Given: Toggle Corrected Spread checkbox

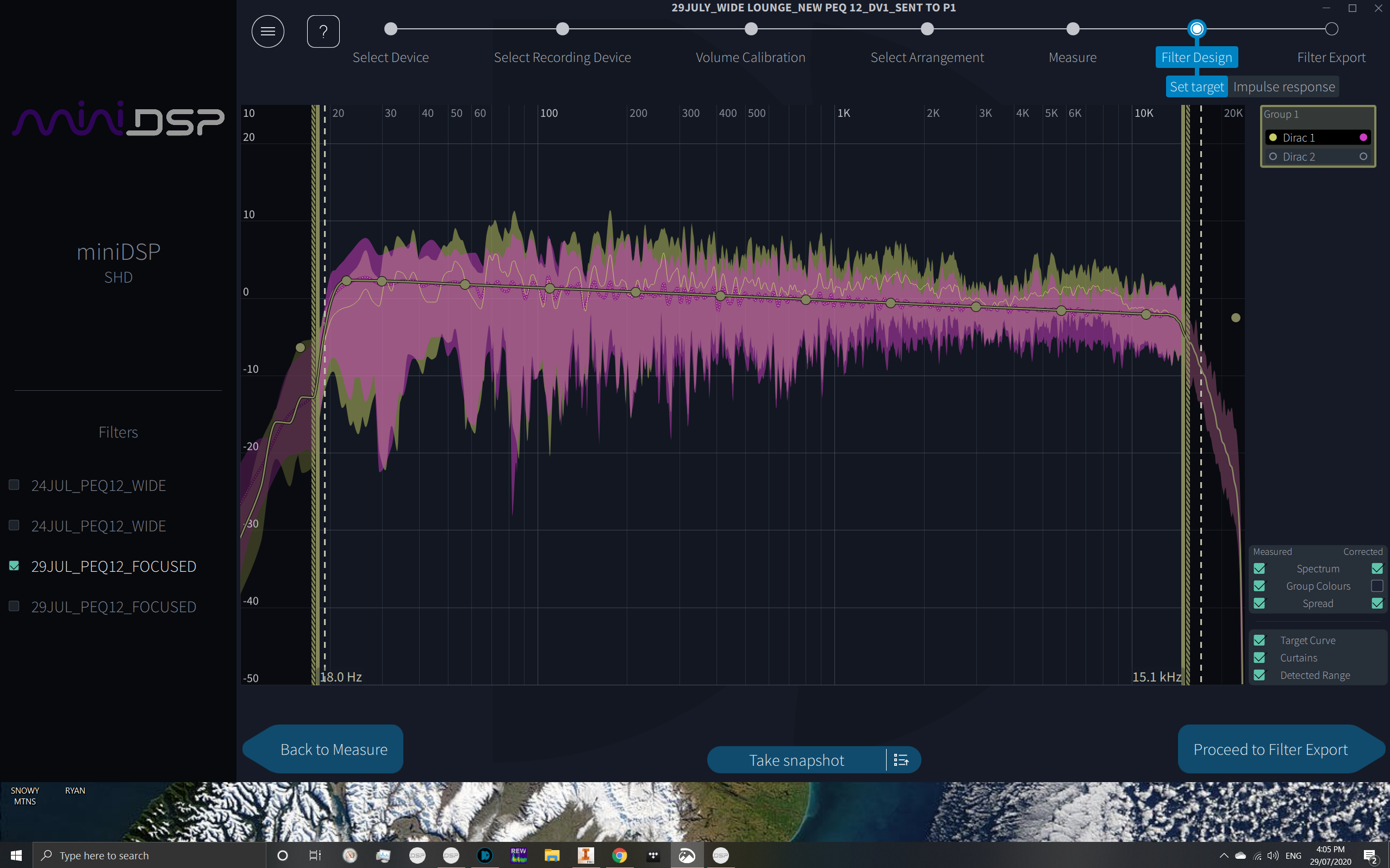Looking at the screenshot, I should pyautogui.click(x=1377, y=603).
